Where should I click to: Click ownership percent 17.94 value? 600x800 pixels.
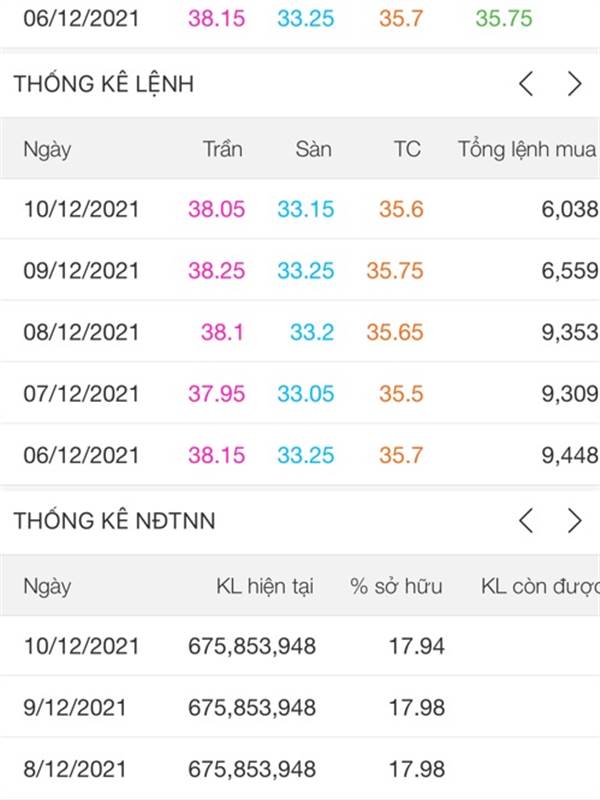point(417,647)
